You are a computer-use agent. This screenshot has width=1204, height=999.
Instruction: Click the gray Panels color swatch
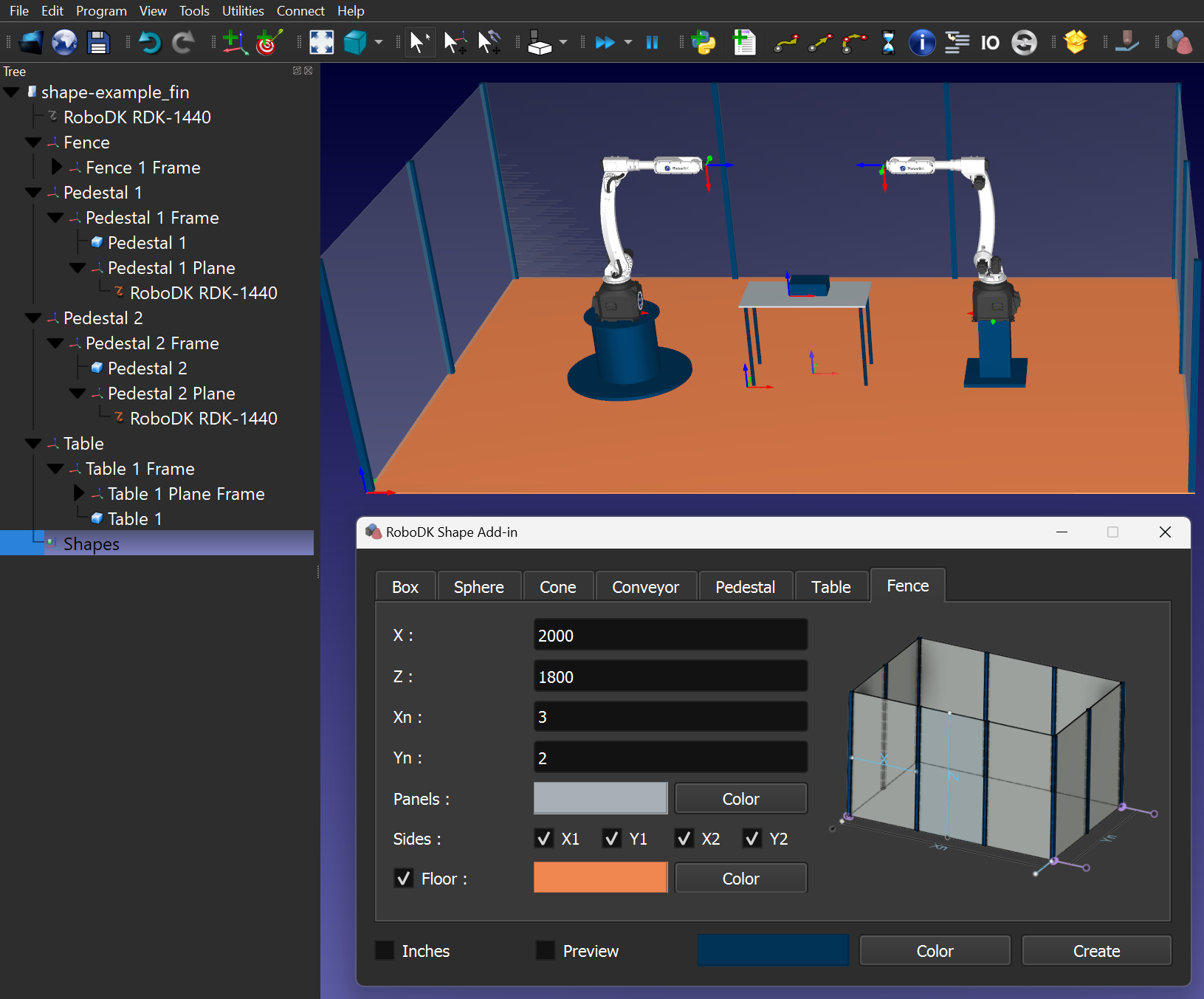[600, 798]
